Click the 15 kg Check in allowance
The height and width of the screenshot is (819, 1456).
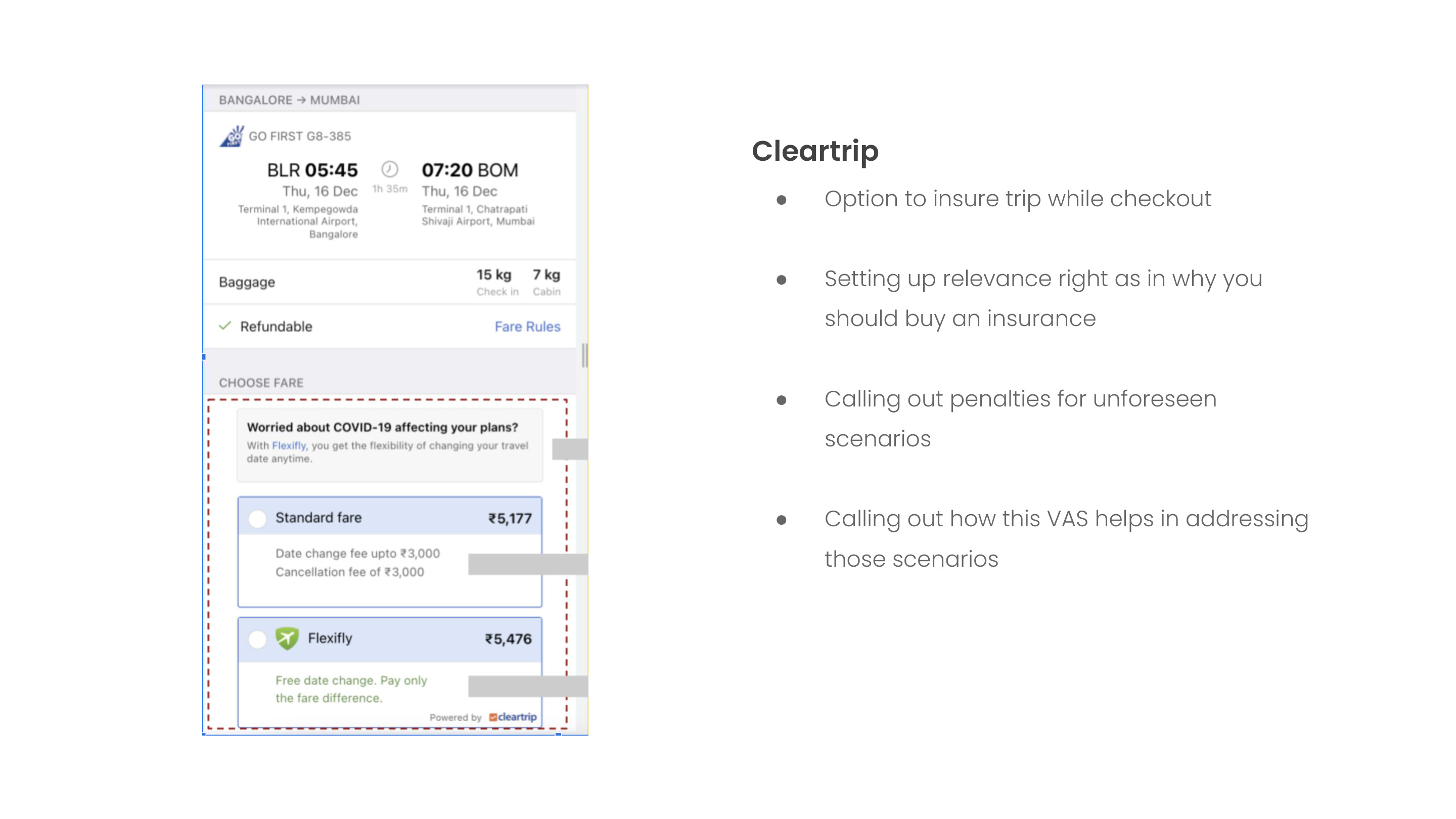(497, 282)
